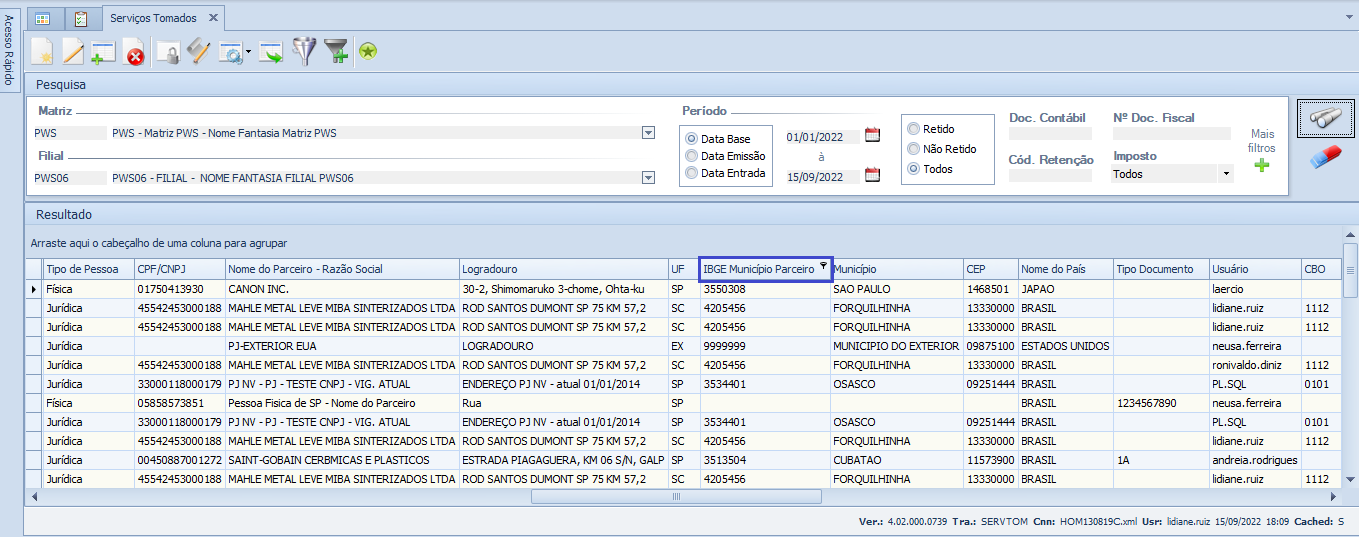The image size is (1359, 537).
Task: Click the padlock lock icon in toolbar
Action: click(x=167, y=52)
